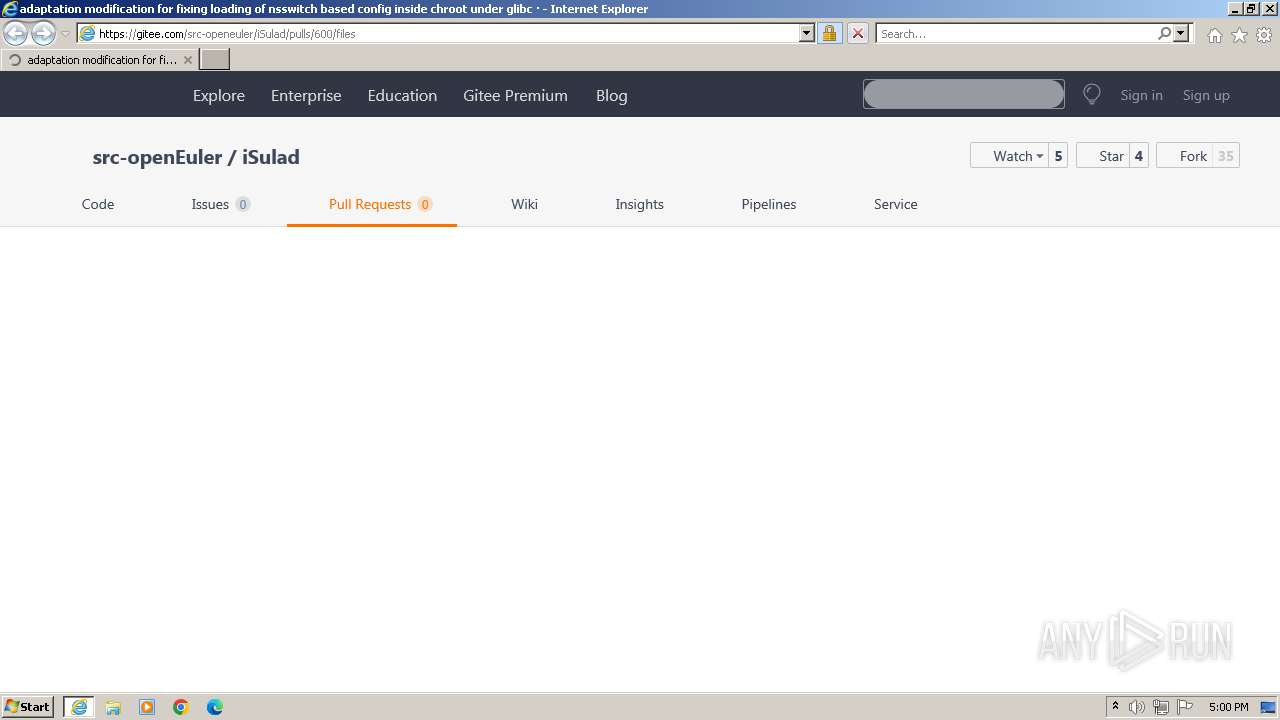Show hidden tray icons arrow
The width and height of the screenshot is (1280, 720).
(1115, 707)
